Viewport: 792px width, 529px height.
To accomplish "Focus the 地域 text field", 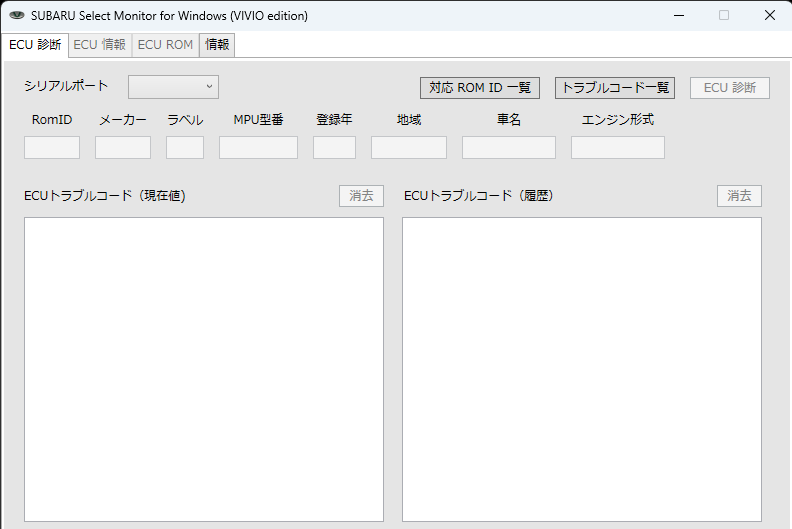I will [409, 148].
